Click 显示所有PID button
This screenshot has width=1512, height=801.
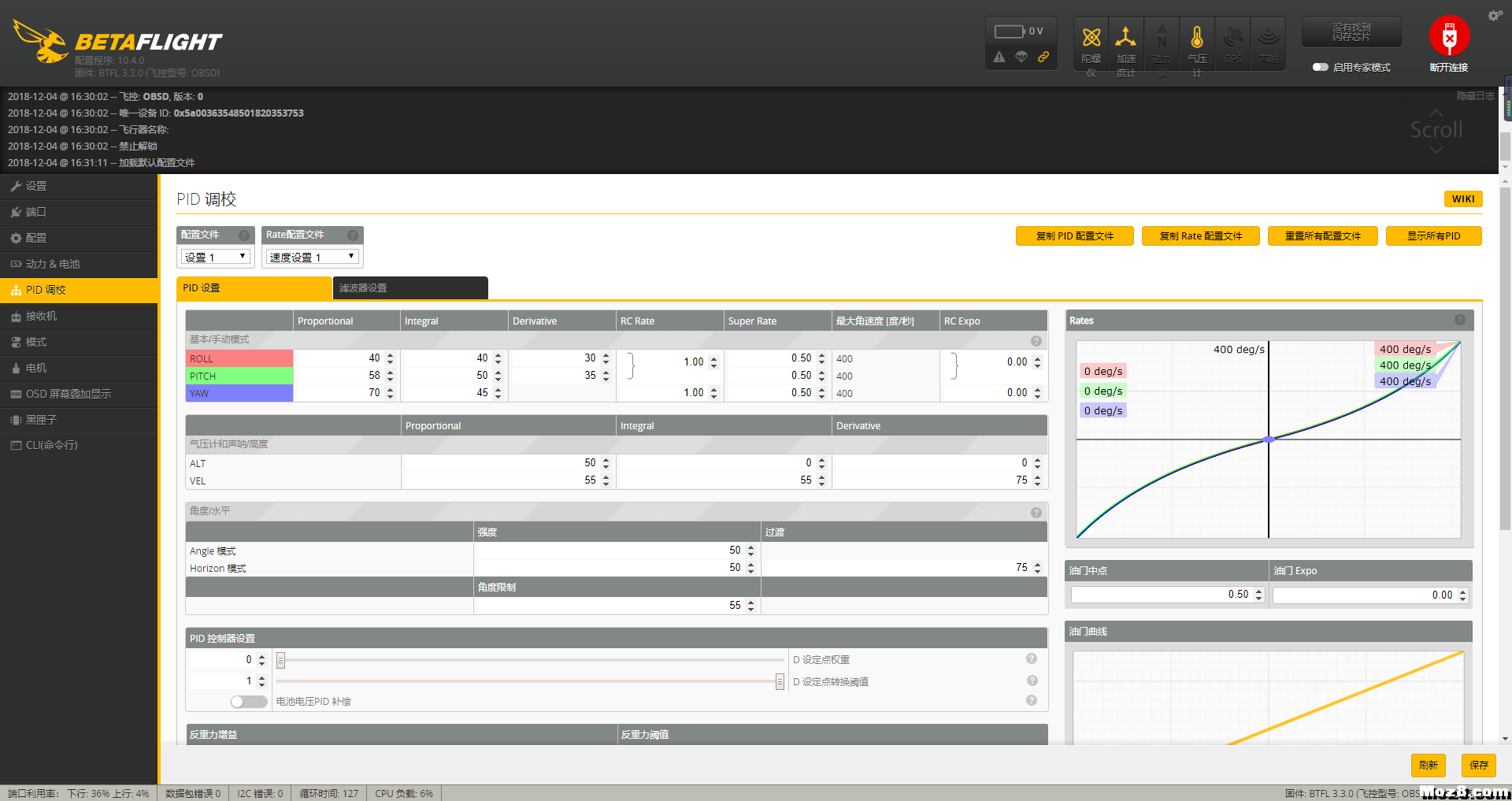tap(1433, 236)
